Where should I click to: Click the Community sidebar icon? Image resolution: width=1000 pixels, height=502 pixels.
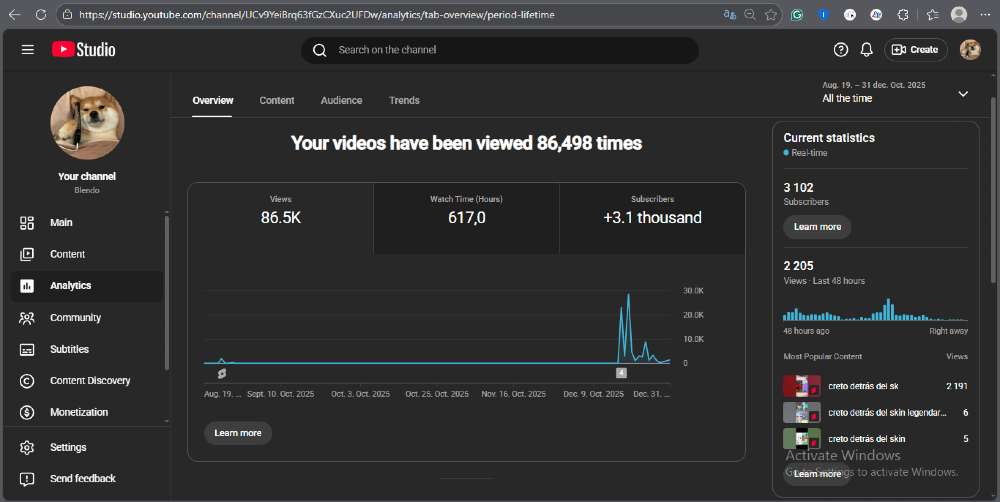[27, 318]
